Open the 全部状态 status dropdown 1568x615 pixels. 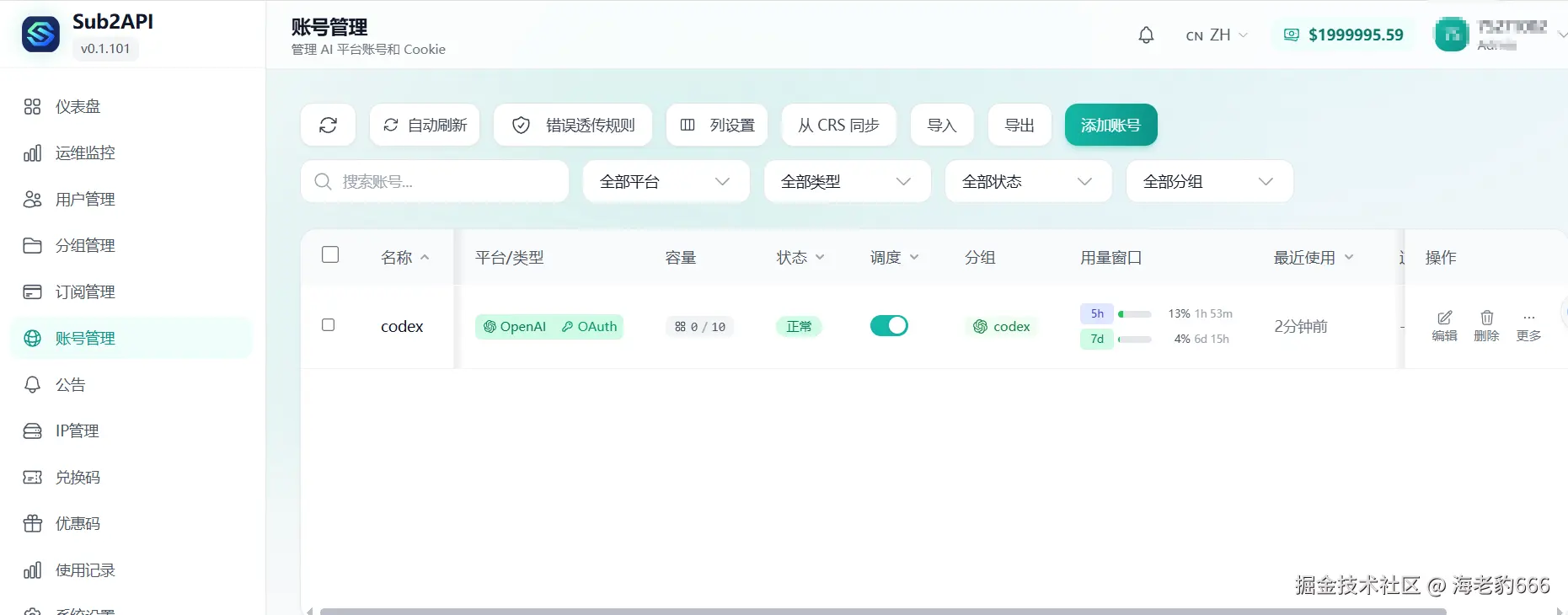pyautogui.click(x=1028, y=181)
